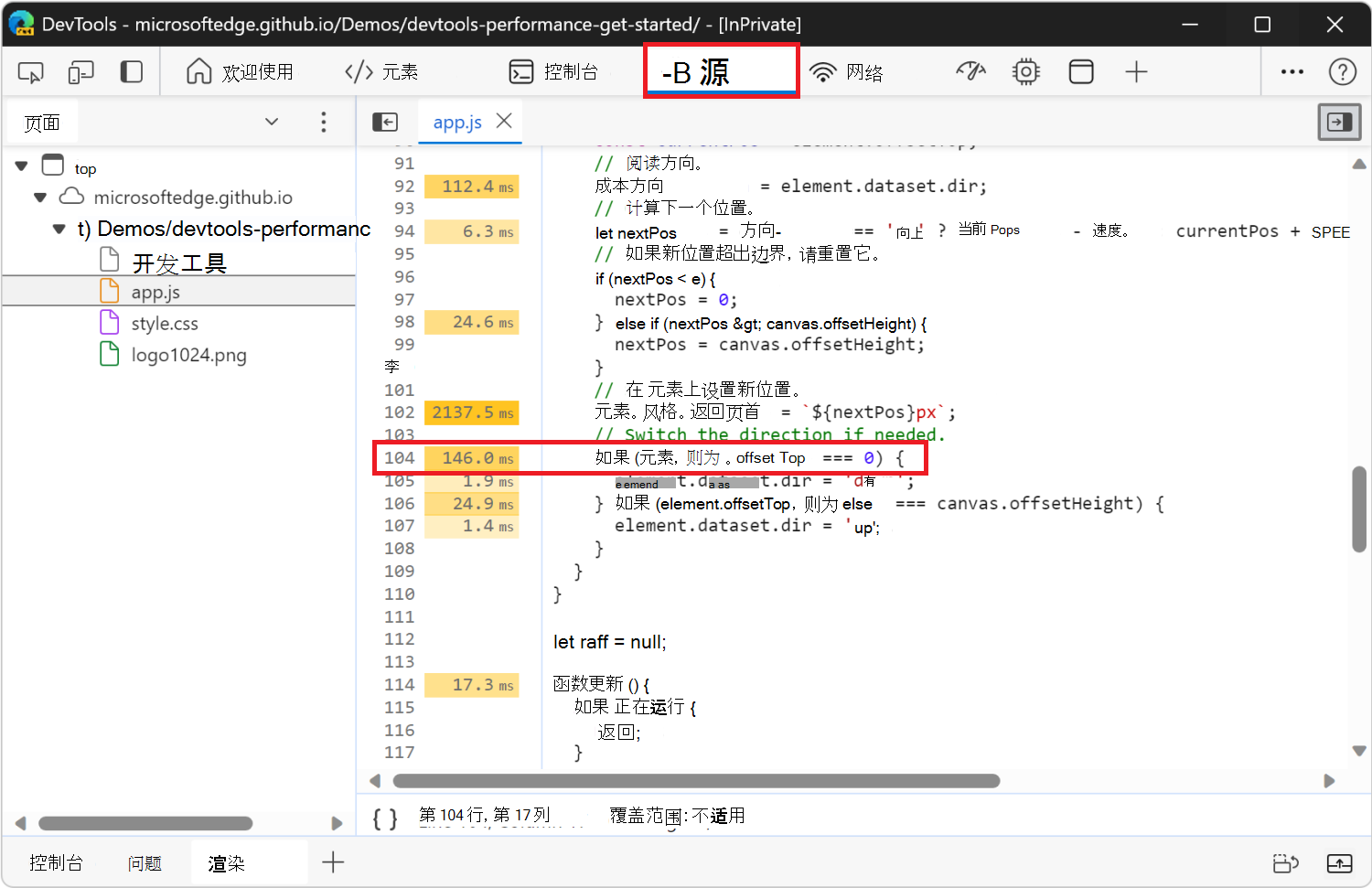Click the 6.3 ms timing on line 94
1372x888 pixels.
click(472, 232)
